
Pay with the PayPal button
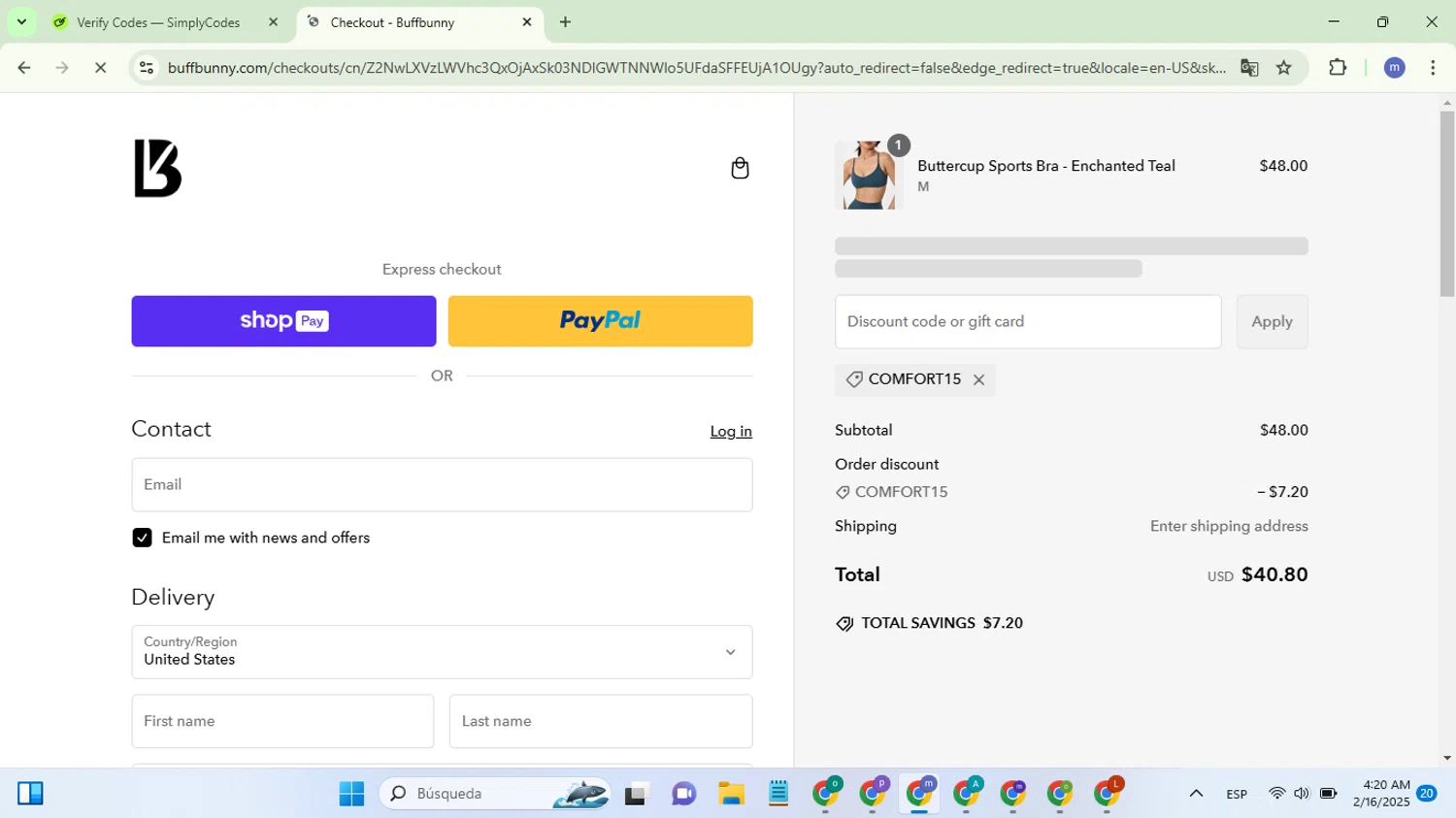pos(600,321)
